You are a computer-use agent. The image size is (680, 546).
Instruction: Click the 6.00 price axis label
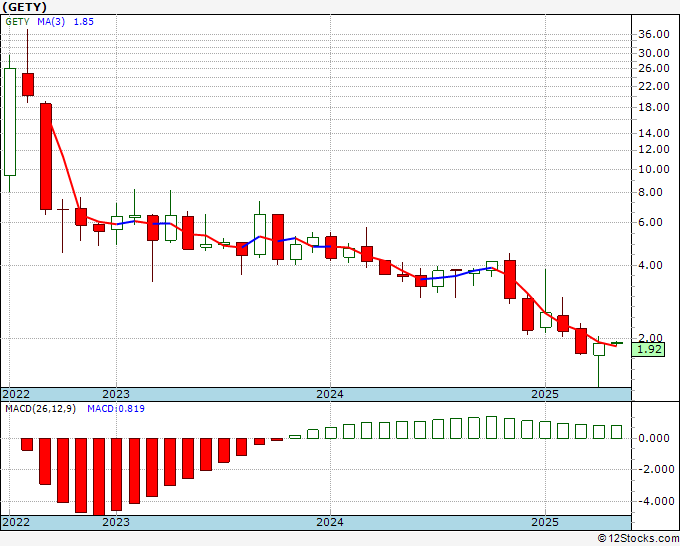point(651,222)
